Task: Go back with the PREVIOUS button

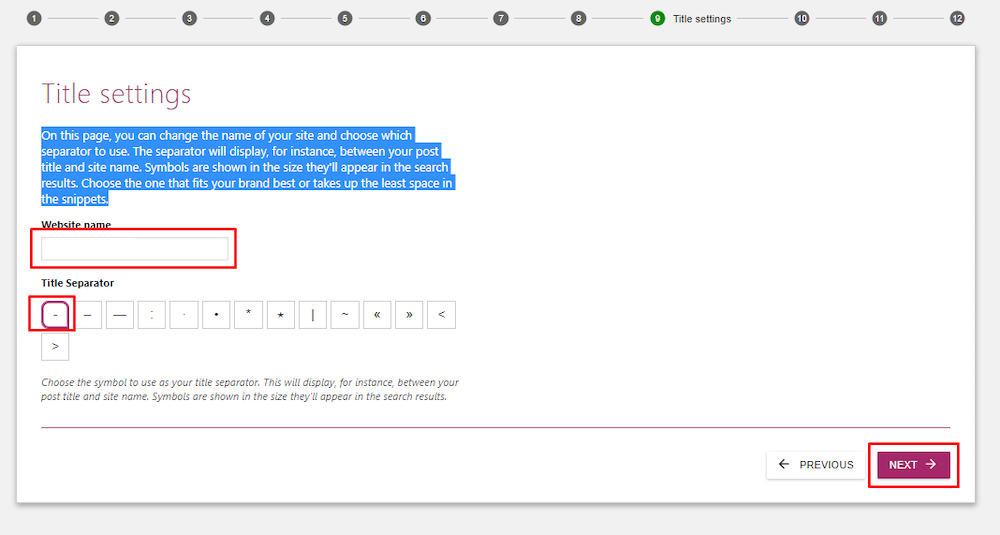Action: tap(816, 465)
